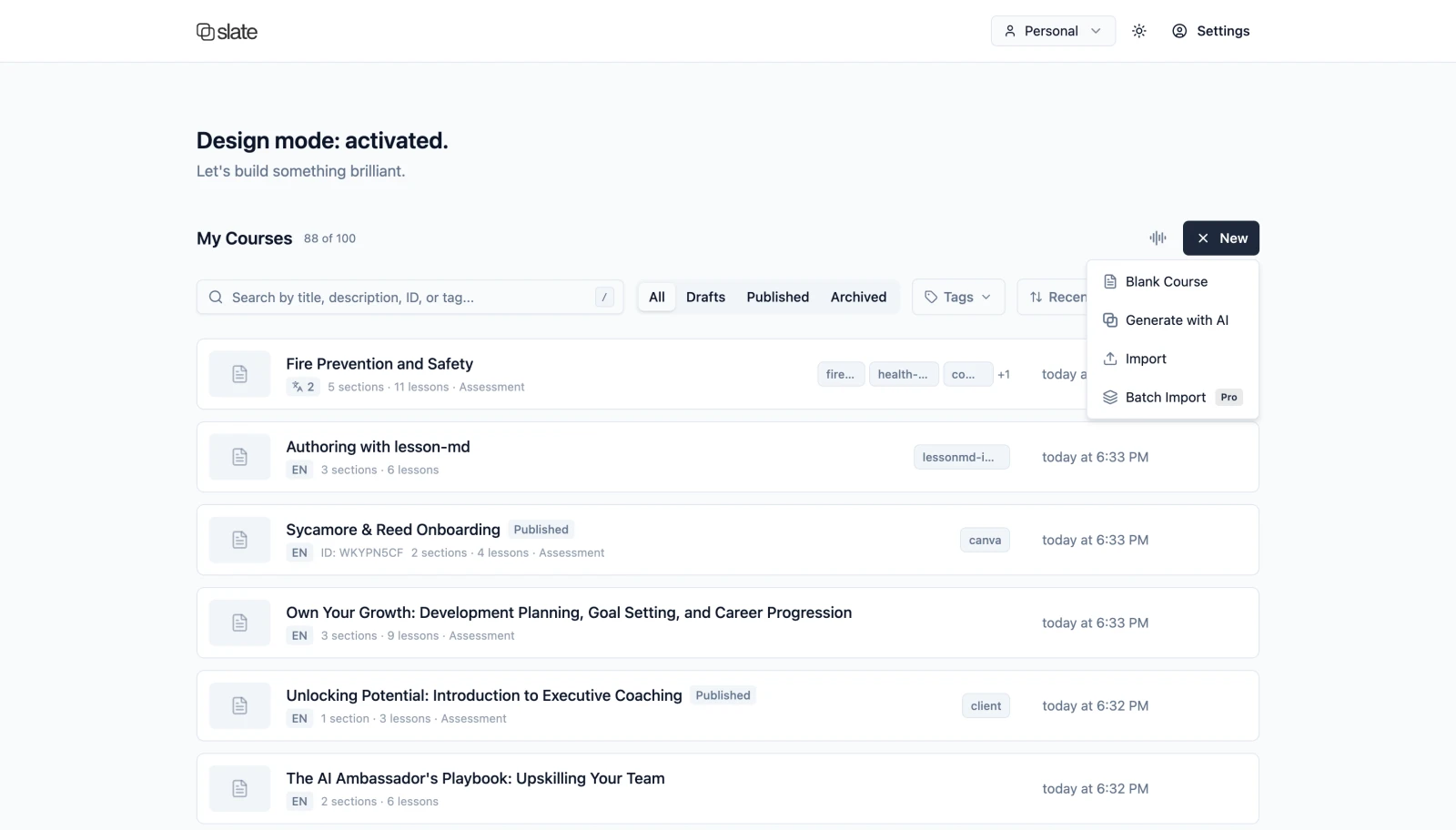Select Generate with AI menu item

(1172, 320)
